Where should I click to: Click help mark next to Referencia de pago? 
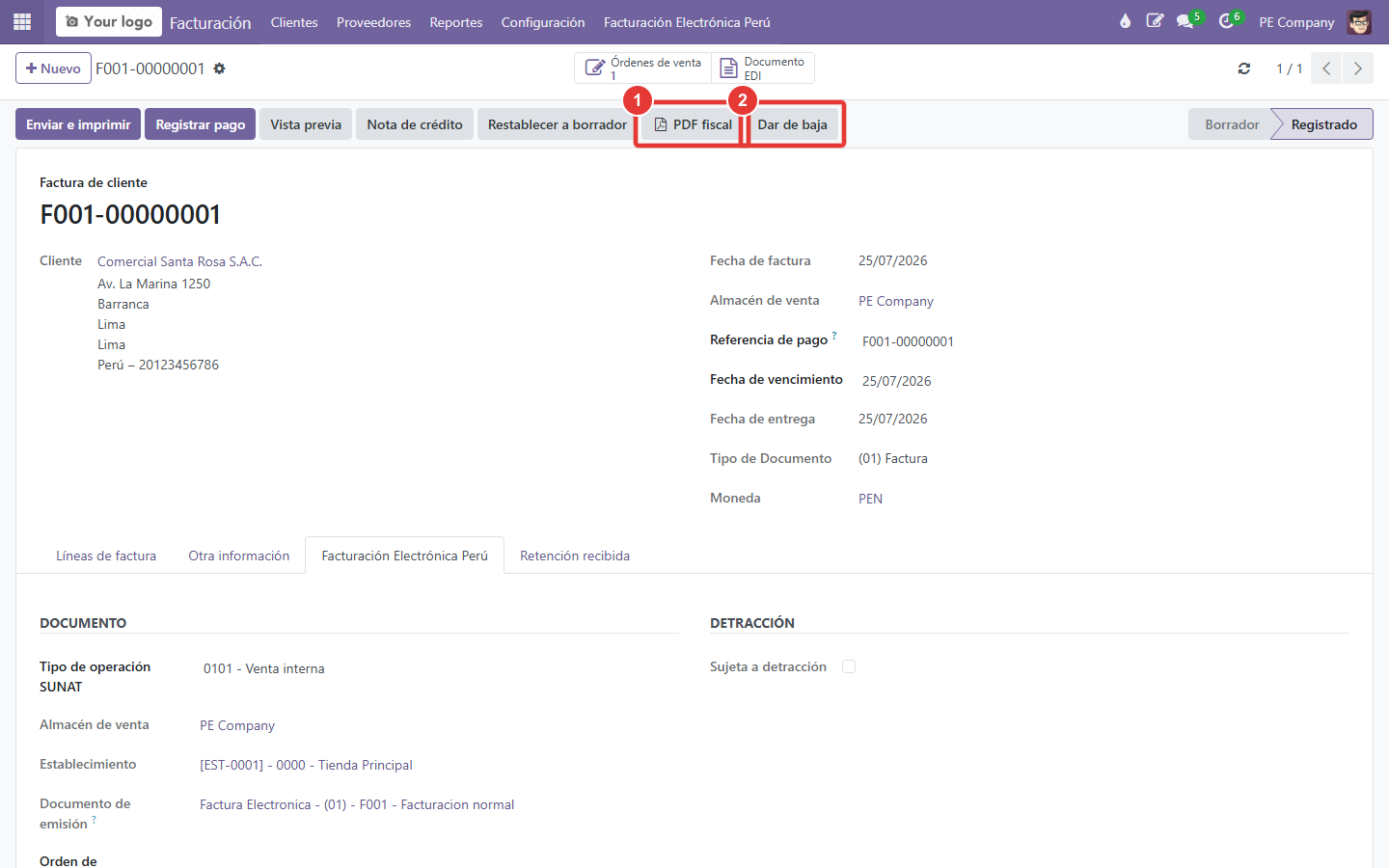tap(834, 336)
